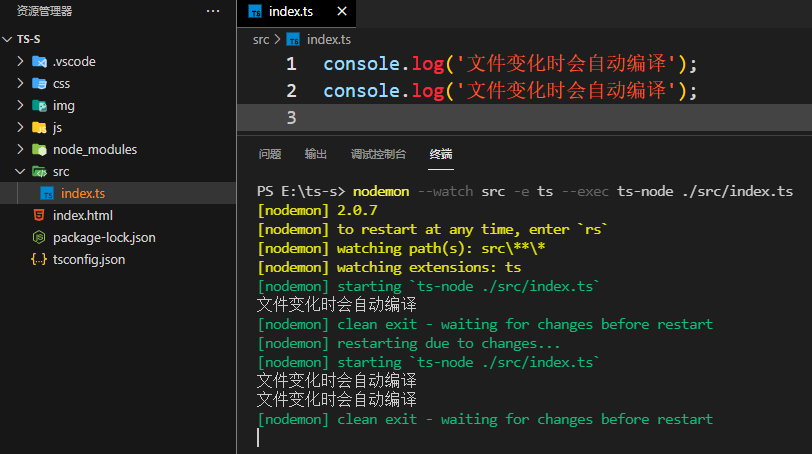Switch to the 输出 panel tab
Image resolution: width=812 pixels, height=454 pixels.
[x=316, y=154]
